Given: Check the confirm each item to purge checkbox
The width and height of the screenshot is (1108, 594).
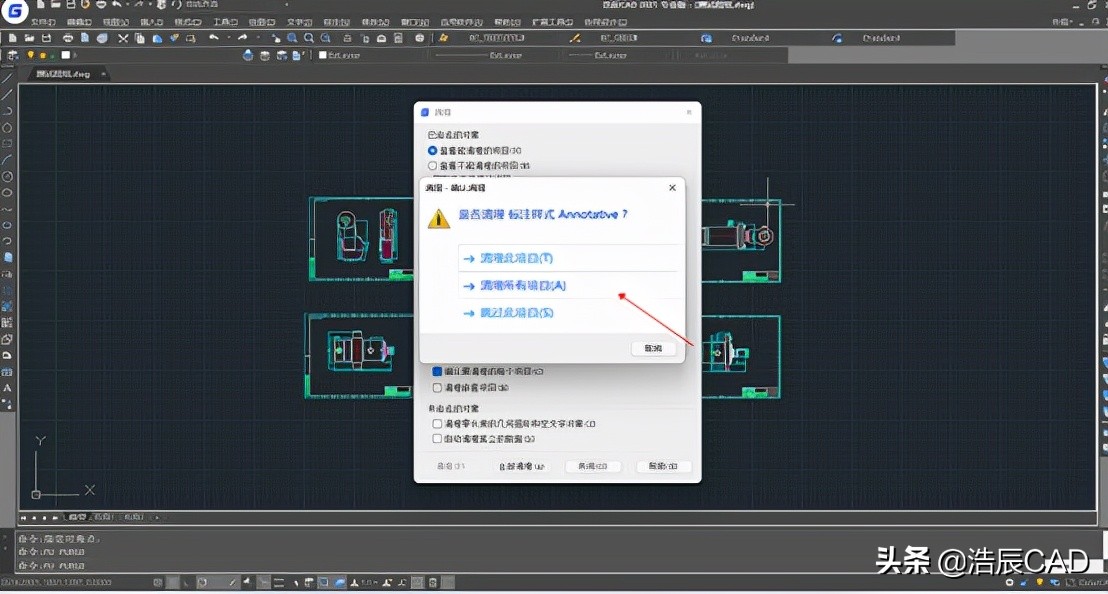Looking at the screenshot, I should (436, 370).
